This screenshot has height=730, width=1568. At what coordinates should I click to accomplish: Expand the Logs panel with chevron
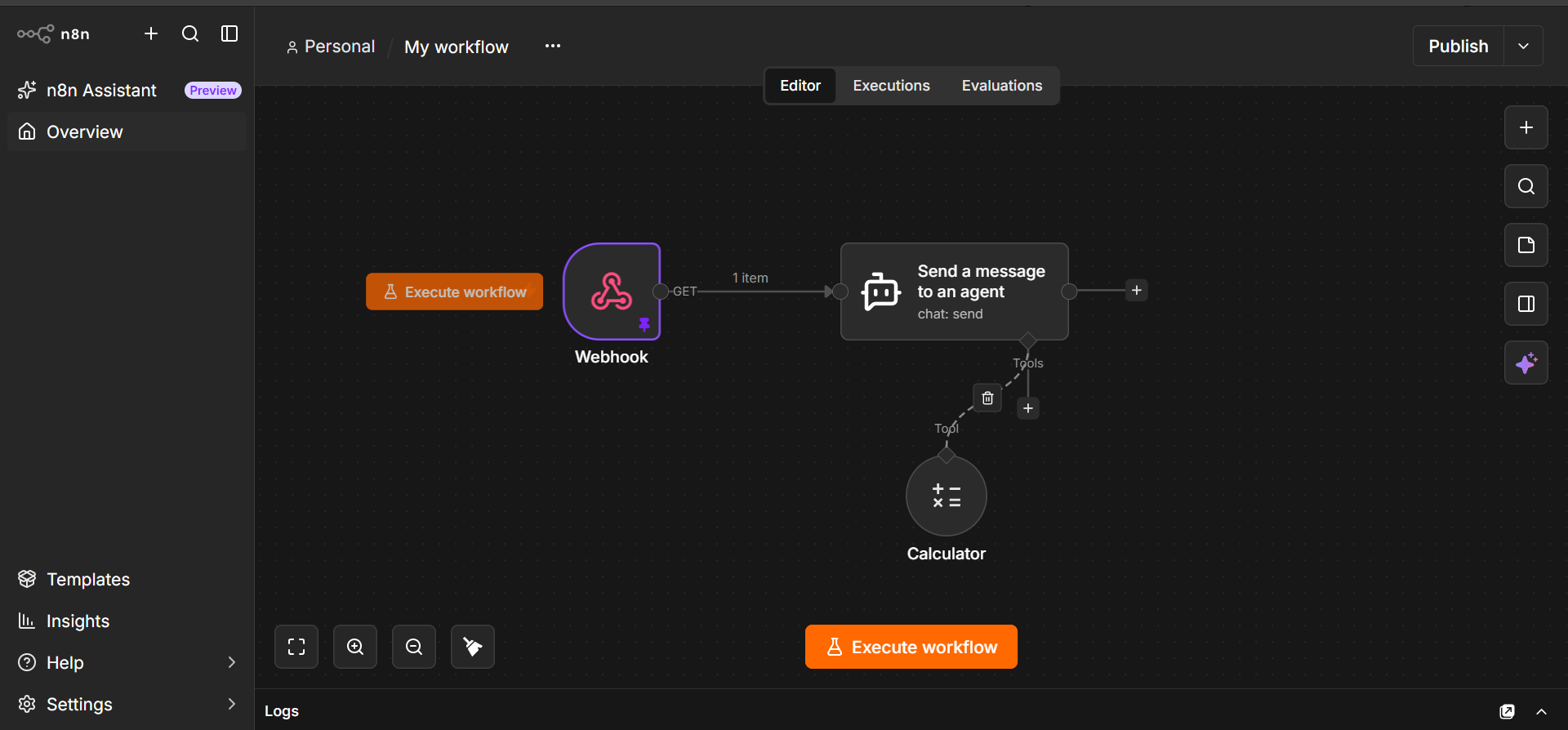coord(1541,711)
